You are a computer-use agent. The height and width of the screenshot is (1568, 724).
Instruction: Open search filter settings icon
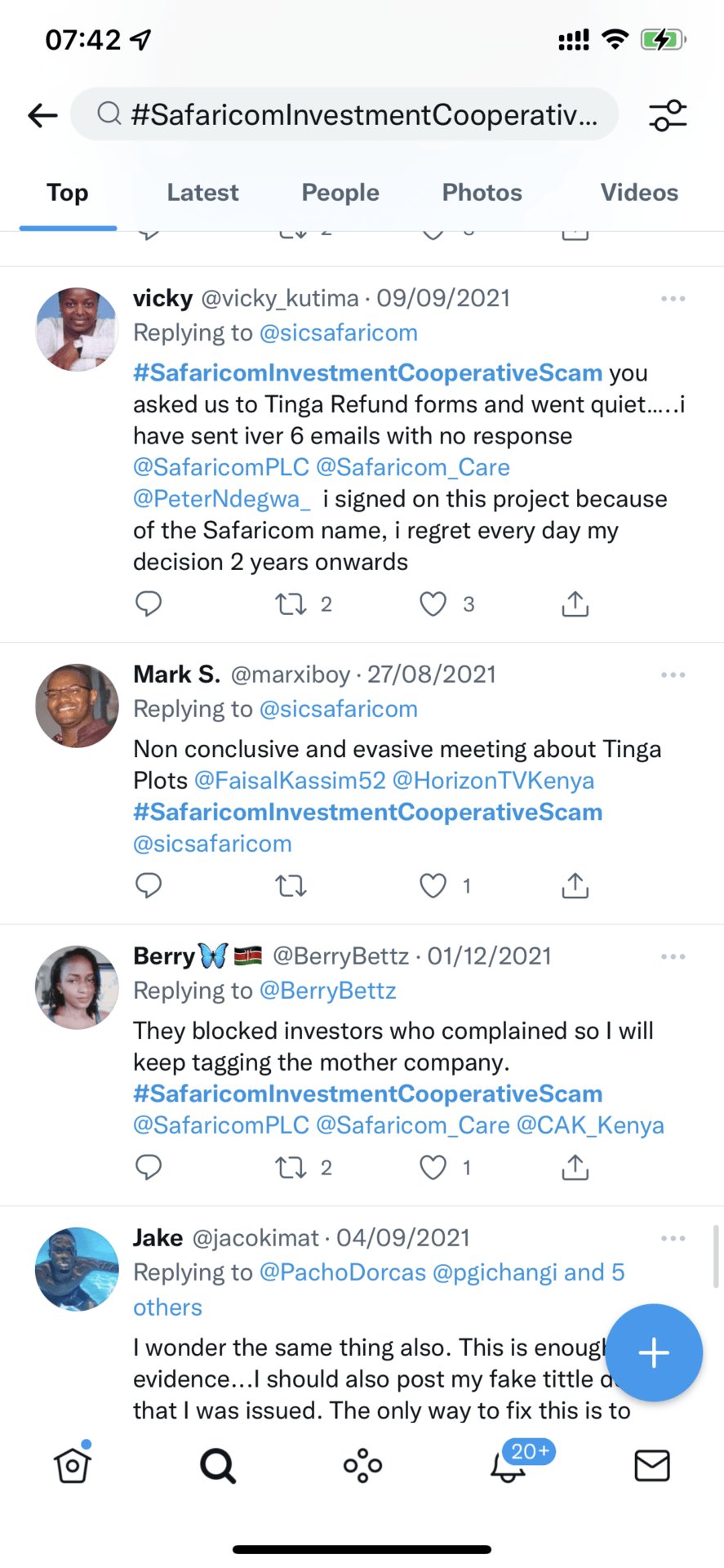click(x=668, y=115)
